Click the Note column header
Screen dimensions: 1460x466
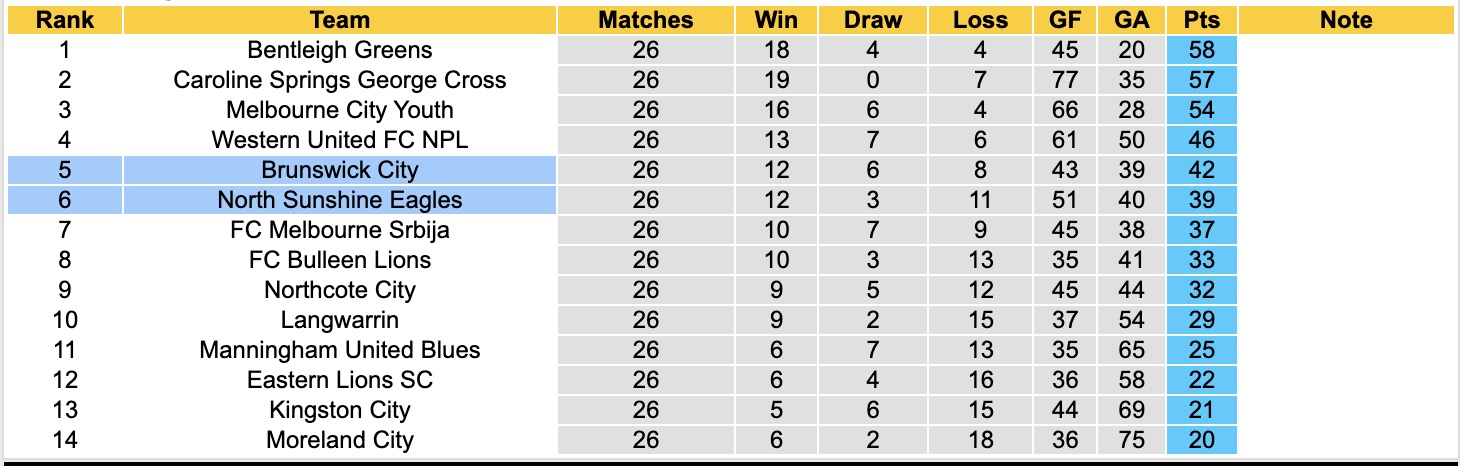[x=1346, y=20]
